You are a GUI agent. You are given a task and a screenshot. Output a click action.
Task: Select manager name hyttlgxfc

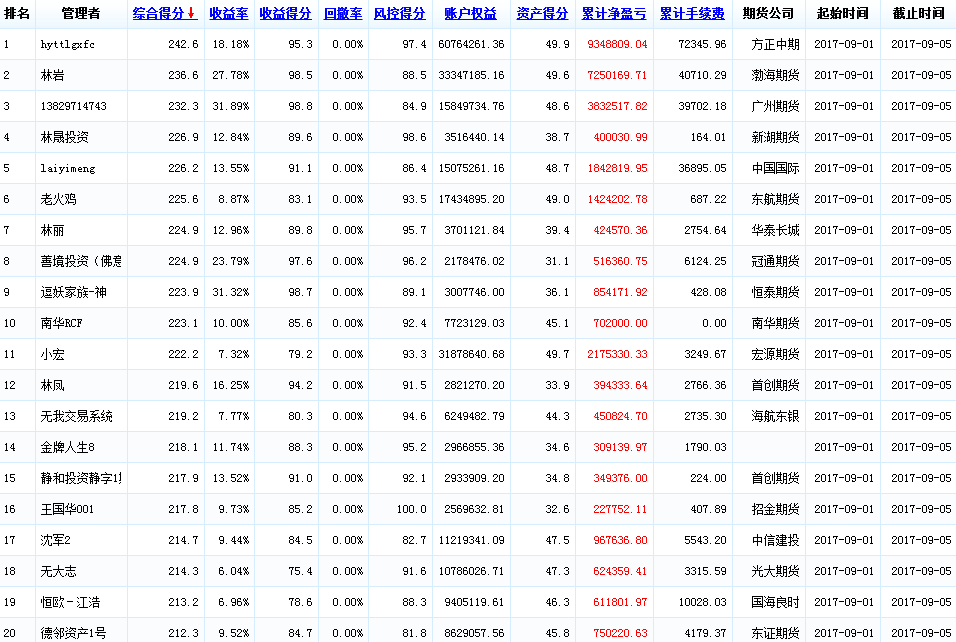click(x=68, y=45)
